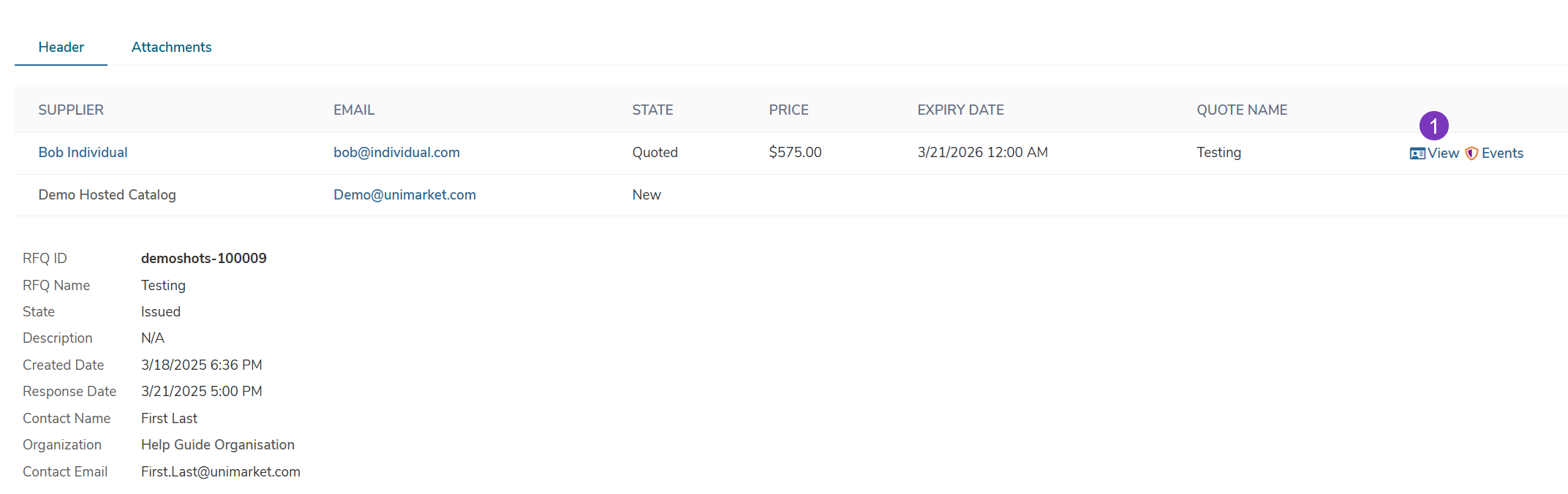Click the SUPPLIER column header
This screenshot has width=1568, height=494.
tap(71, 110)
